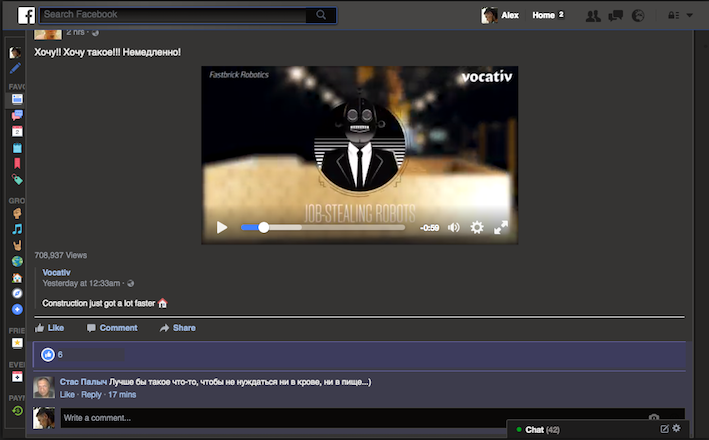Open the notifications globe icon
Viewport: 709px width, 440px height.
pos(638,16)
